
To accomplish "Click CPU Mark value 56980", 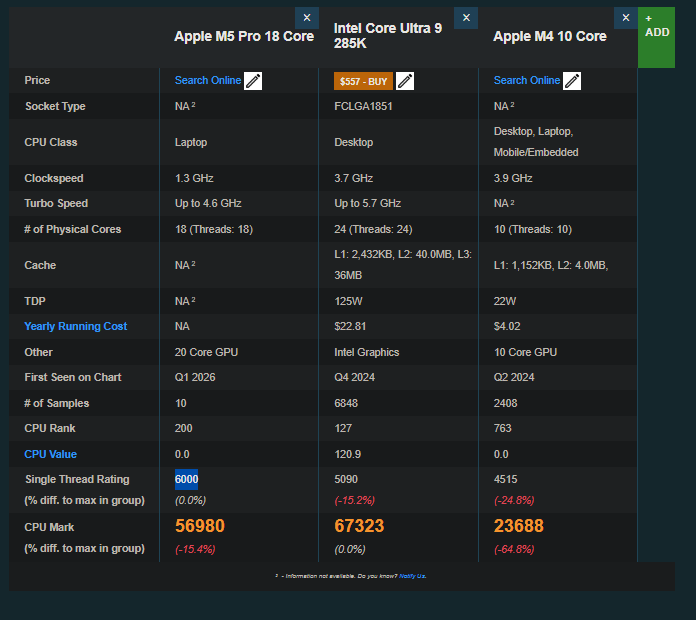I will click(x=200, y=526).
